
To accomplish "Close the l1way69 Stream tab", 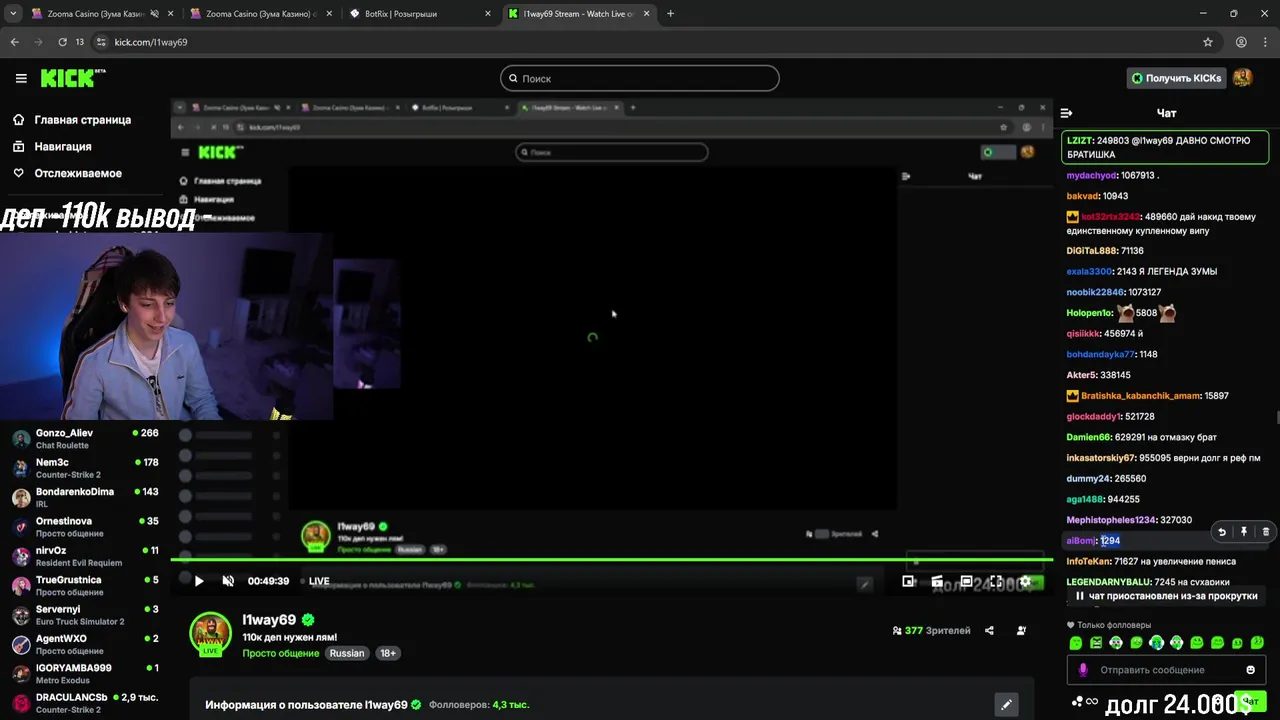I will pyautogui.click(x=647, y=14).
